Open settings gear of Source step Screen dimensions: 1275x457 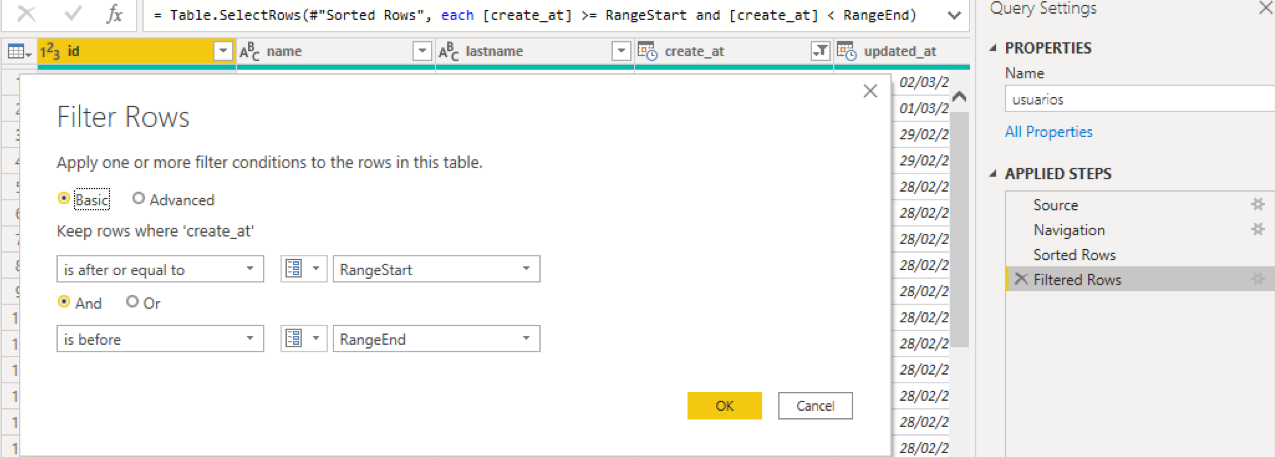[x=1258, y=205]
